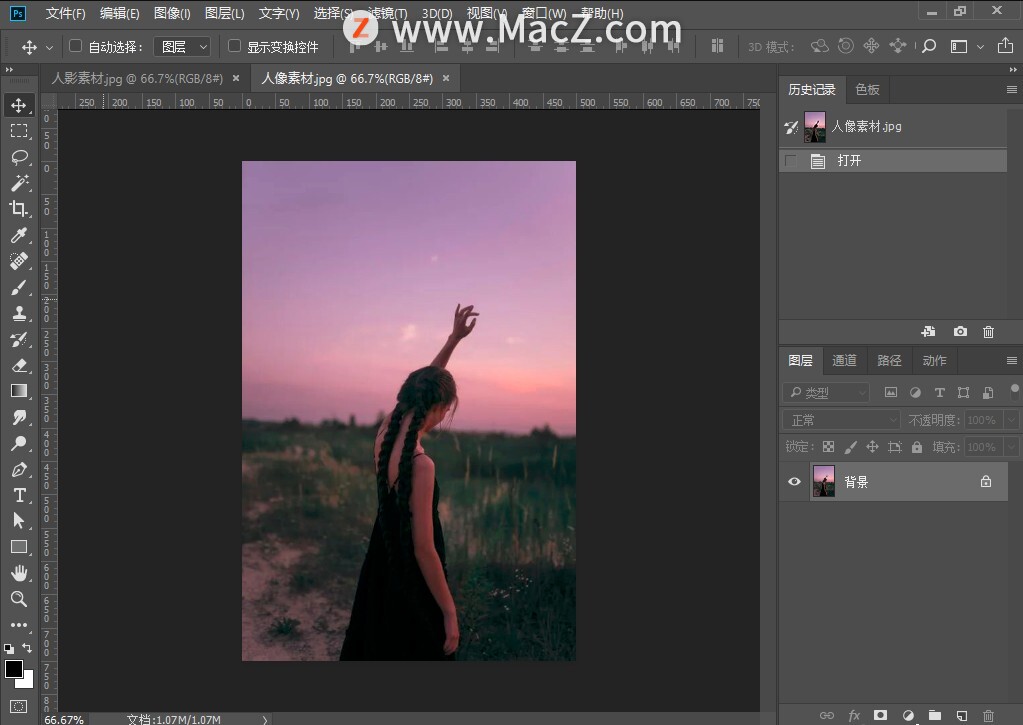Switch to the 人影素材.jpg document tab
This screenshot has width=1023, height=725.
(x=137, y=78)
